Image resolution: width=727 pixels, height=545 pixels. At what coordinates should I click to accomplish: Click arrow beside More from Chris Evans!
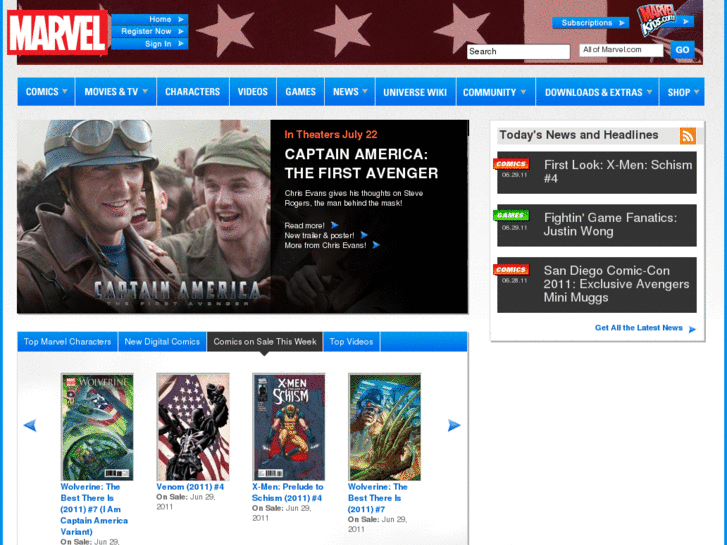tap(376, 245)
